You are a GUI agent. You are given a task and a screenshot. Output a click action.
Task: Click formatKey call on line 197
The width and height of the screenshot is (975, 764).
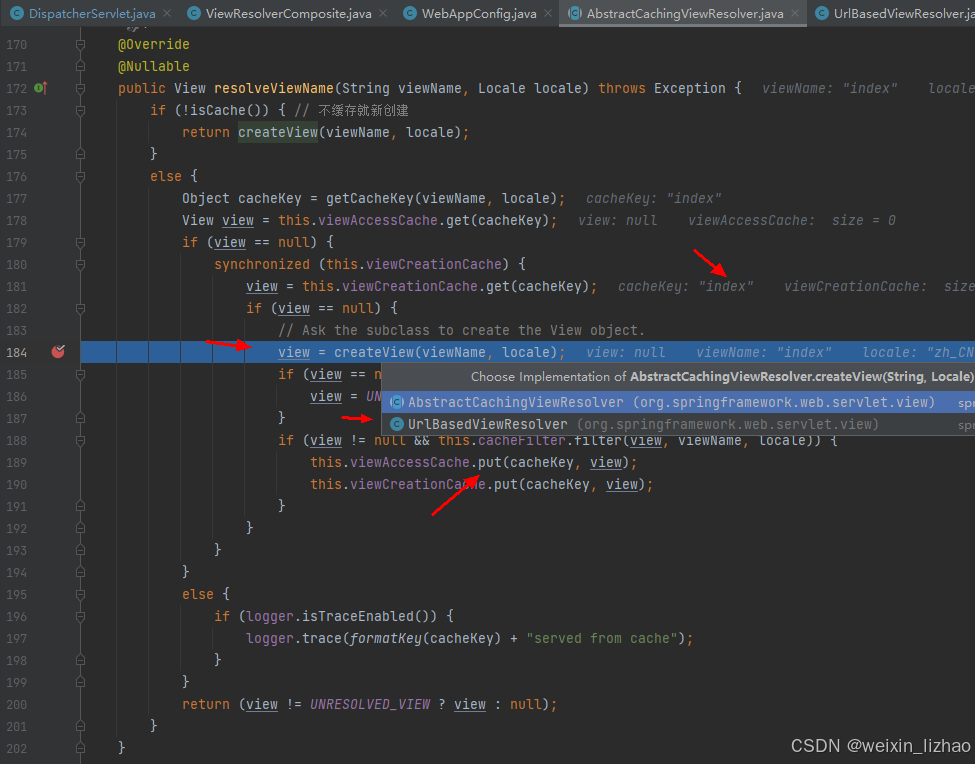[x=385, y=638]
